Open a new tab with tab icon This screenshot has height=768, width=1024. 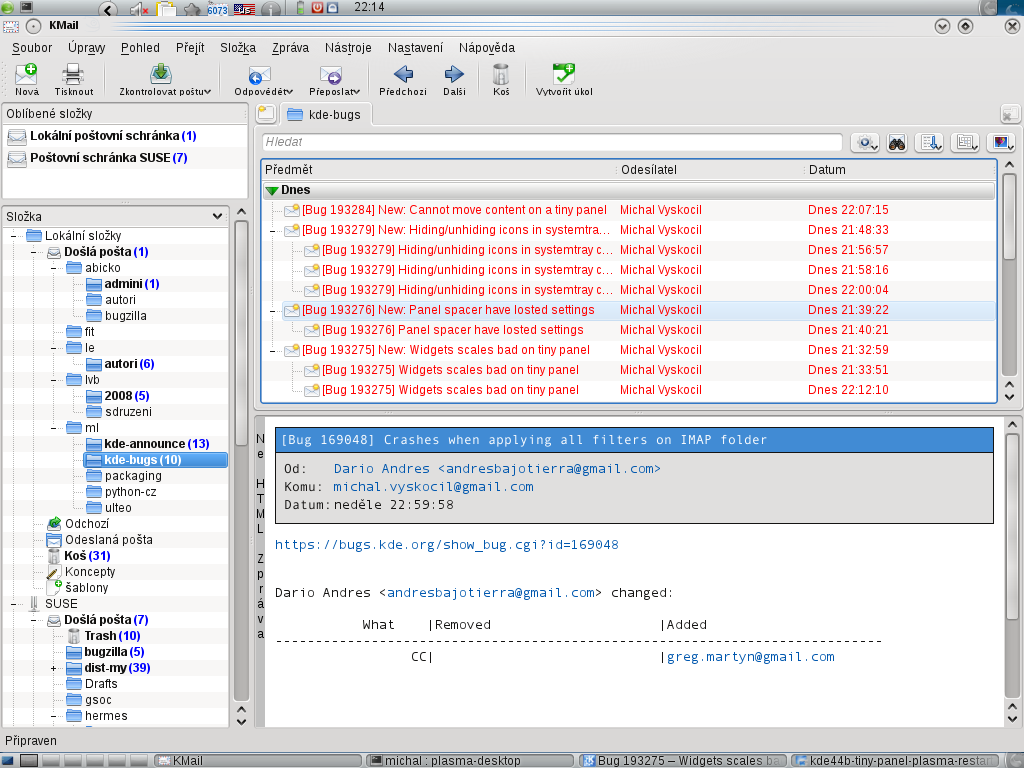pos(266,114)
